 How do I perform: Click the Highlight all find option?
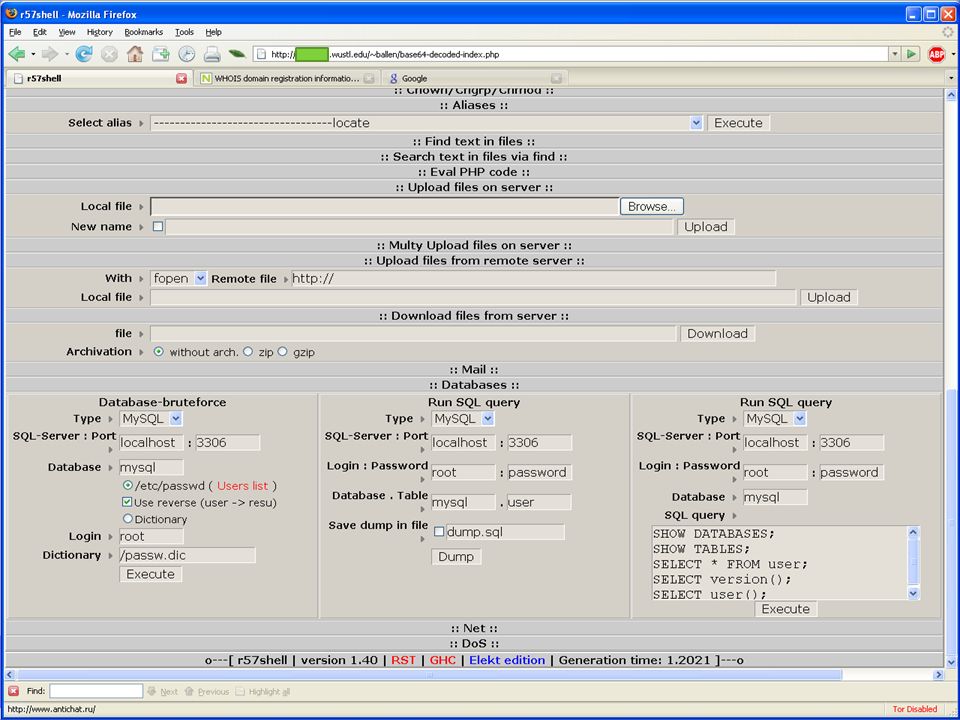click(263, 692)
